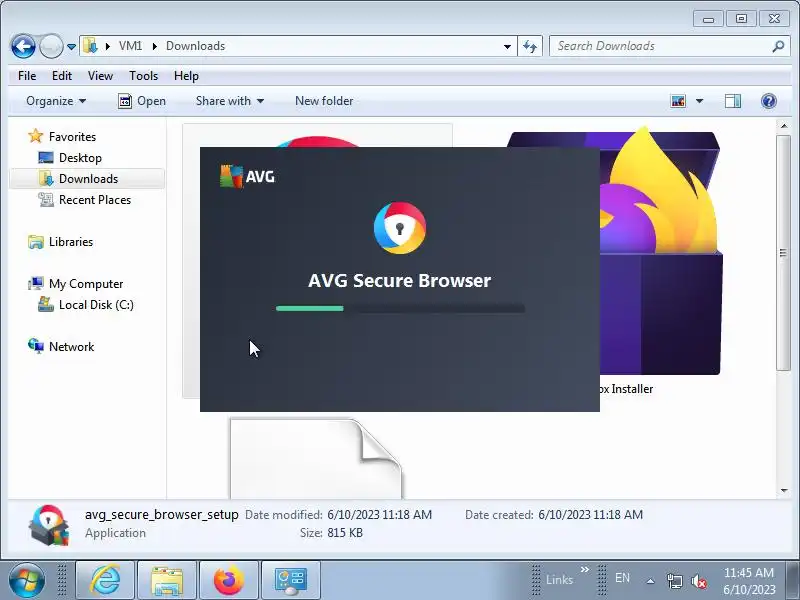
Task: Click the AVG Secure Browser shield icon
Action: coord(399,228)
